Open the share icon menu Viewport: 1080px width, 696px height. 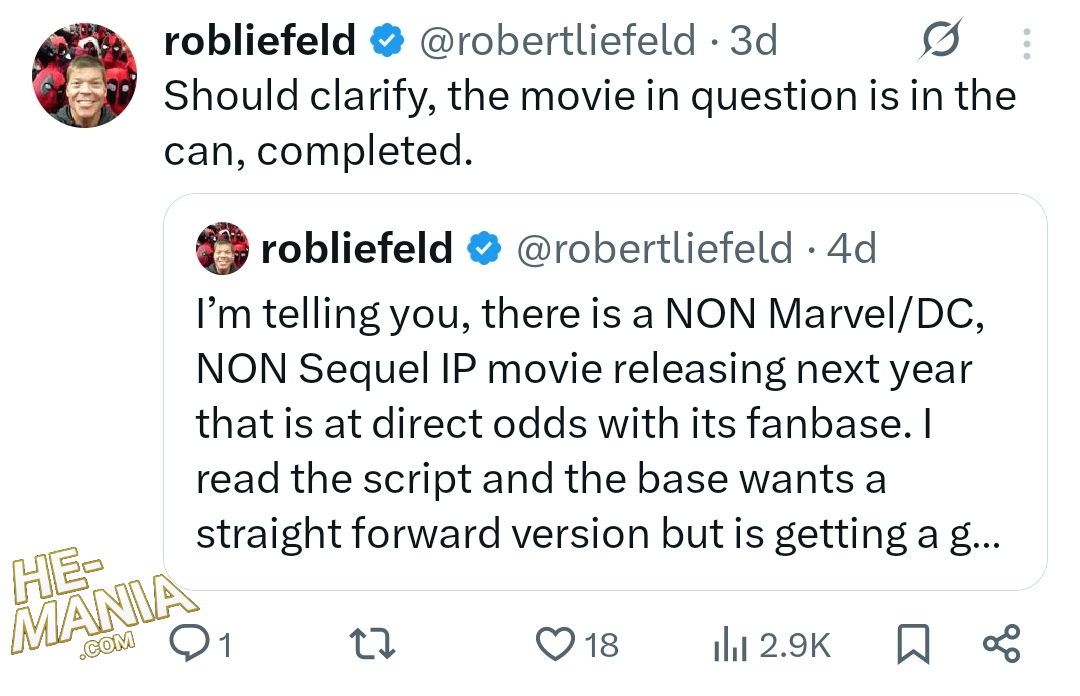click(x=1001, y=644)
